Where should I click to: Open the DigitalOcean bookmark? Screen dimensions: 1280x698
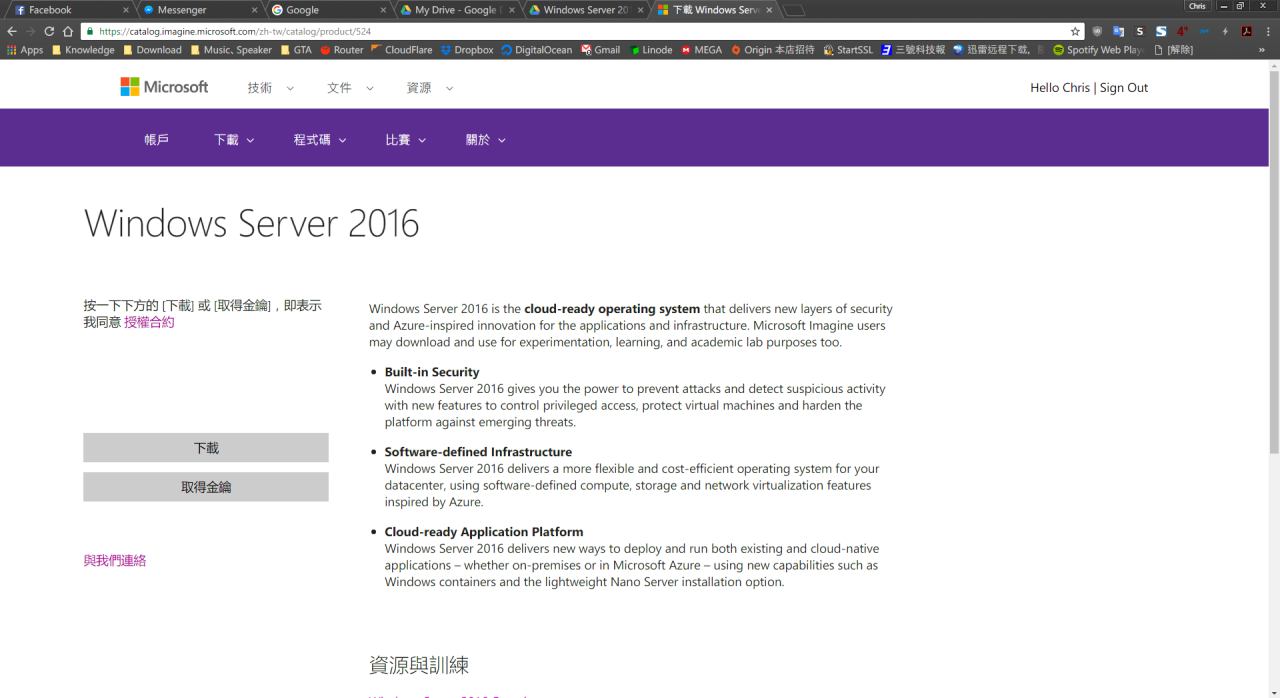click(536, 50)
